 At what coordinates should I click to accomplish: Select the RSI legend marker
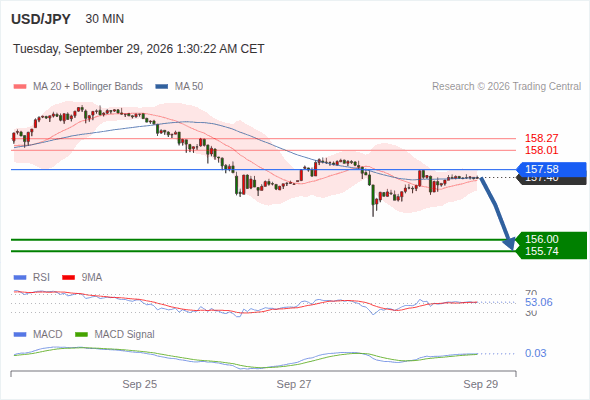20,278
